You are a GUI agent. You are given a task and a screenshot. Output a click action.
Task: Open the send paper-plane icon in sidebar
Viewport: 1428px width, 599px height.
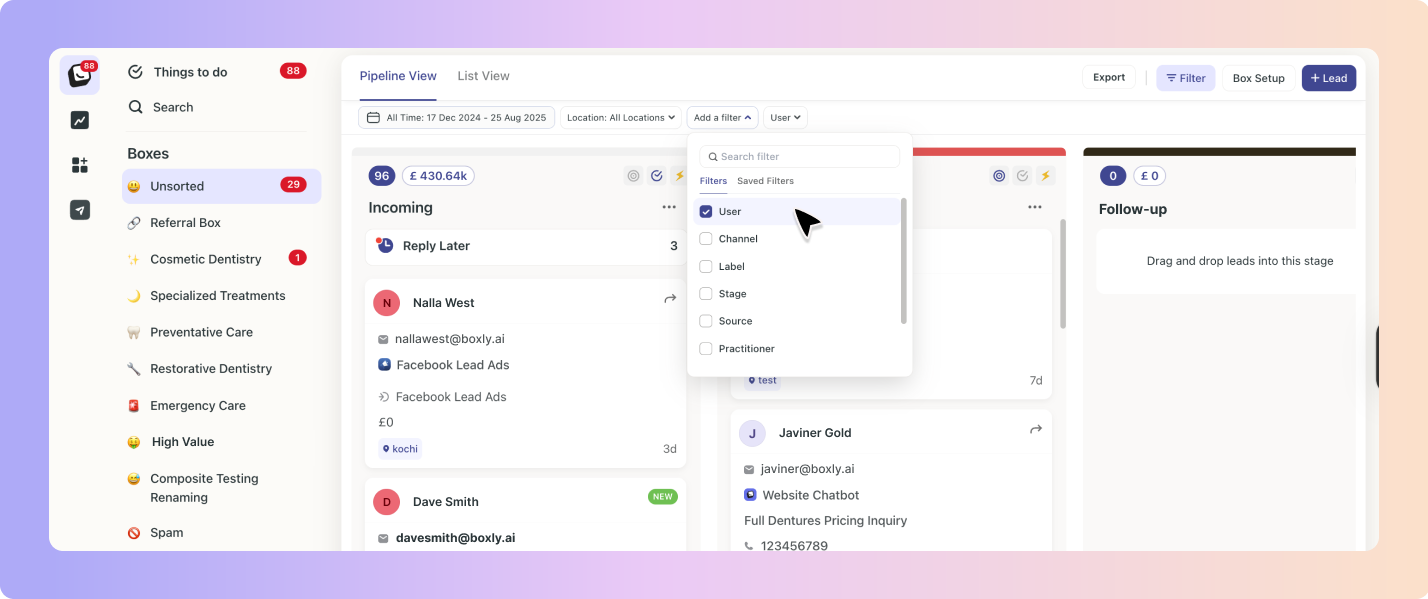tap(80, 209)
